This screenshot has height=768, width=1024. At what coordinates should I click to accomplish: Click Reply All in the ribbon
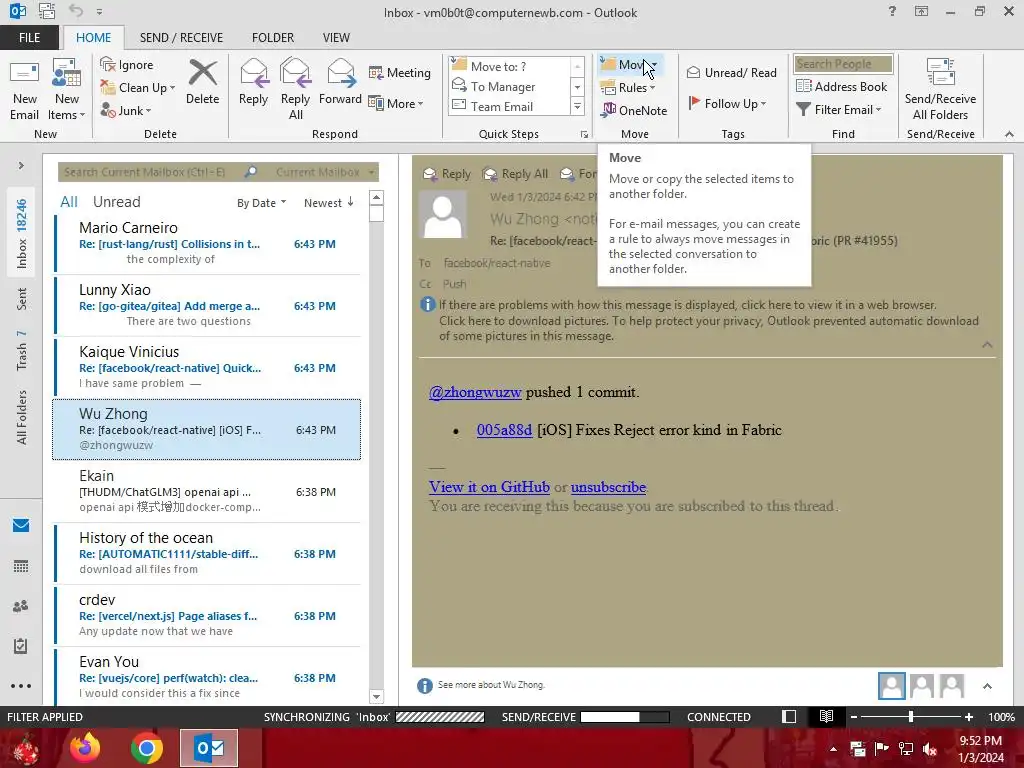pyautogui.click(x=295, y=90)
